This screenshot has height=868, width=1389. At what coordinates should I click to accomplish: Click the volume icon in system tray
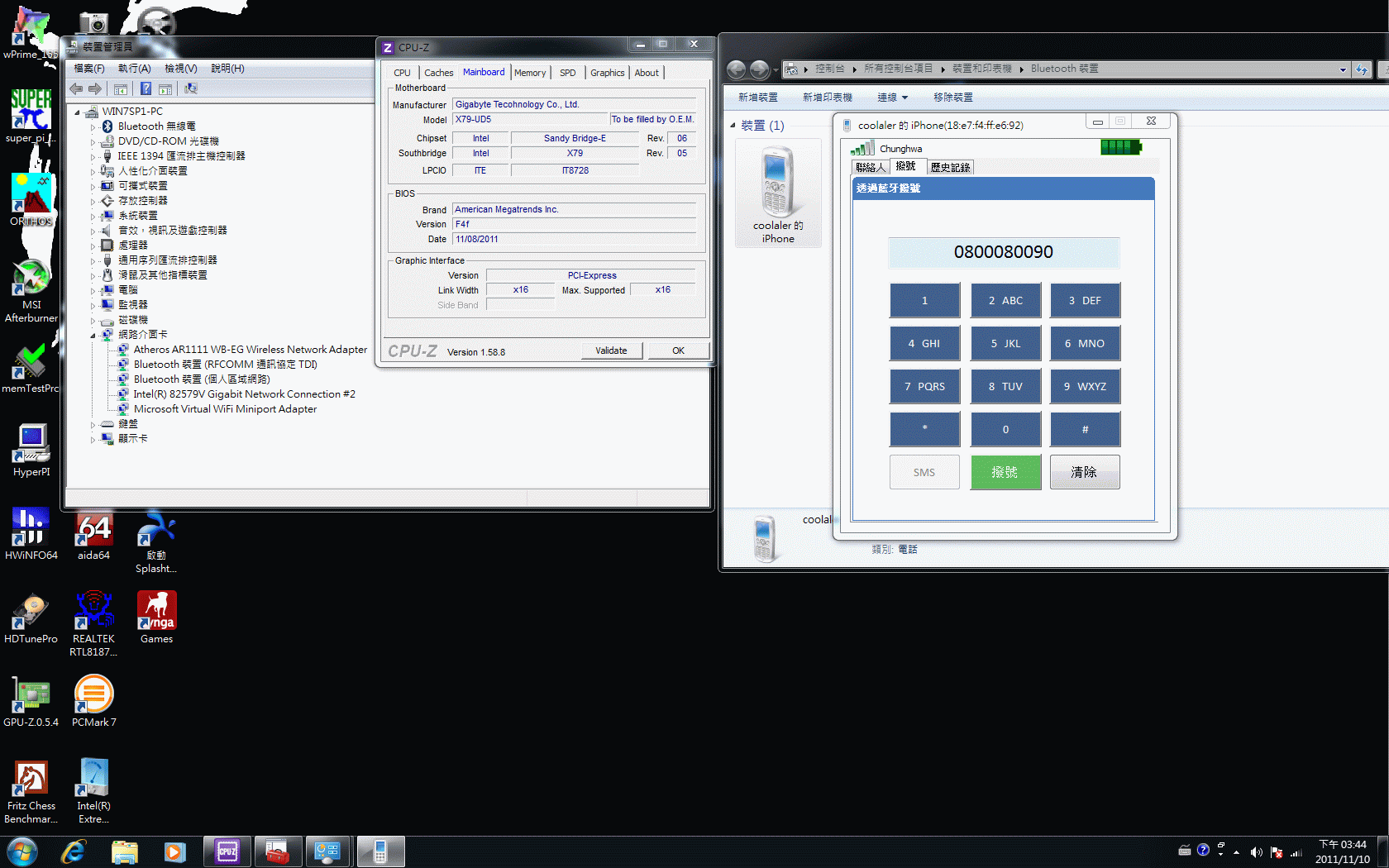pyautogui.click(x=1256, y=851)
